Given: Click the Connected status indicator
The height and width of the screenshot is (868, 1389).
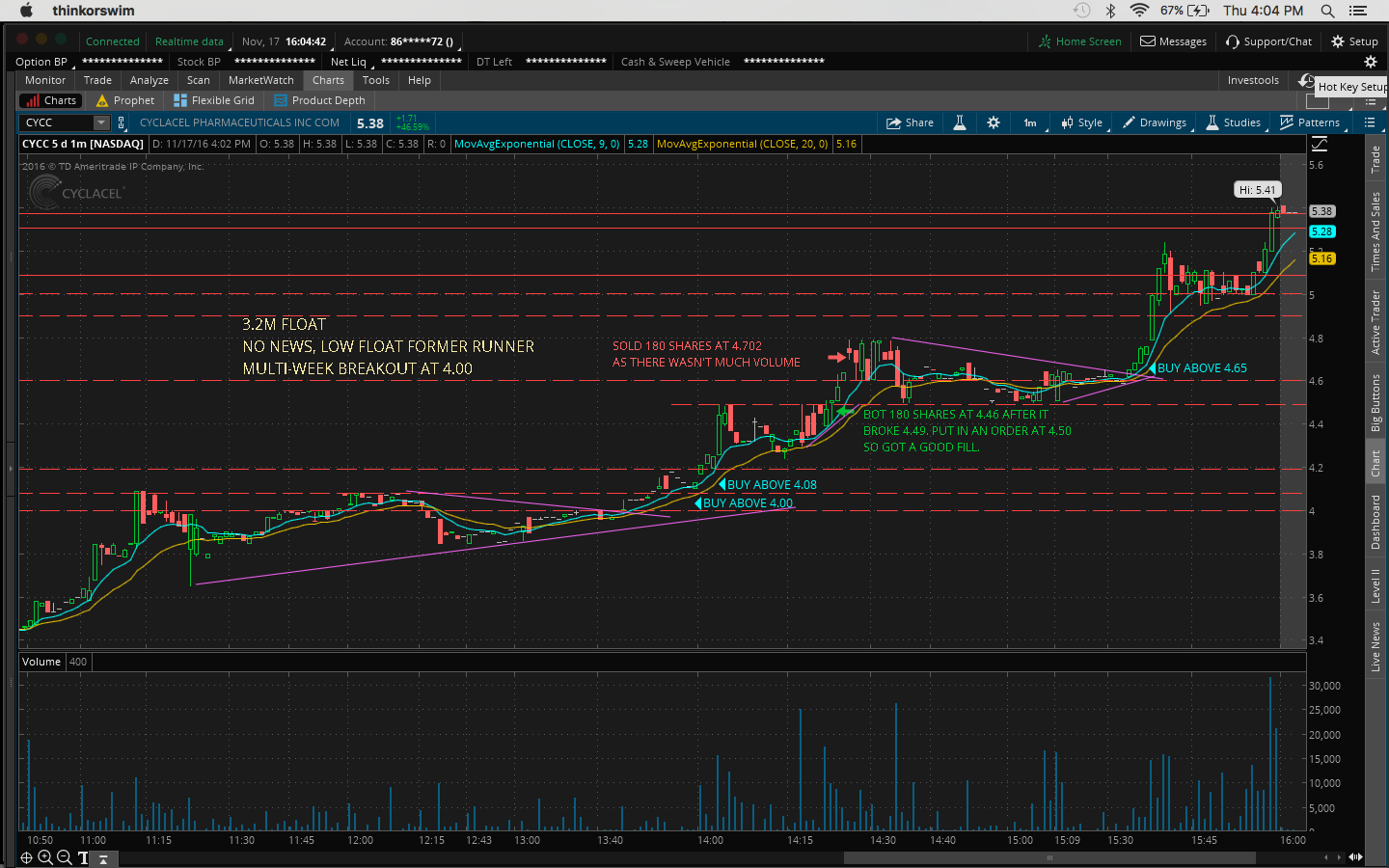Looking at the screenshot, I should point(113,41).
